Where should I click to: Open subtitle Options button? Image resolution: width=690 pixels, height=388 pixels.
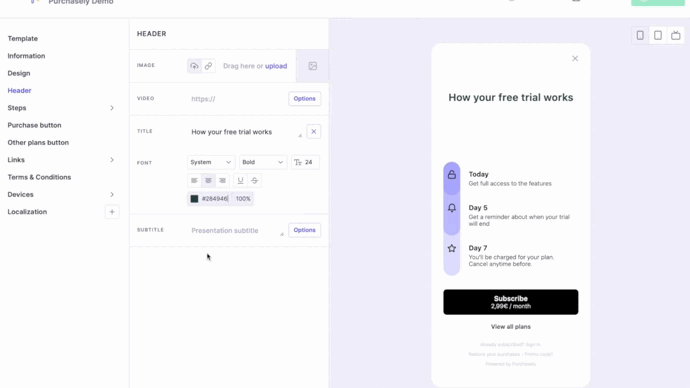coord(305,230)
